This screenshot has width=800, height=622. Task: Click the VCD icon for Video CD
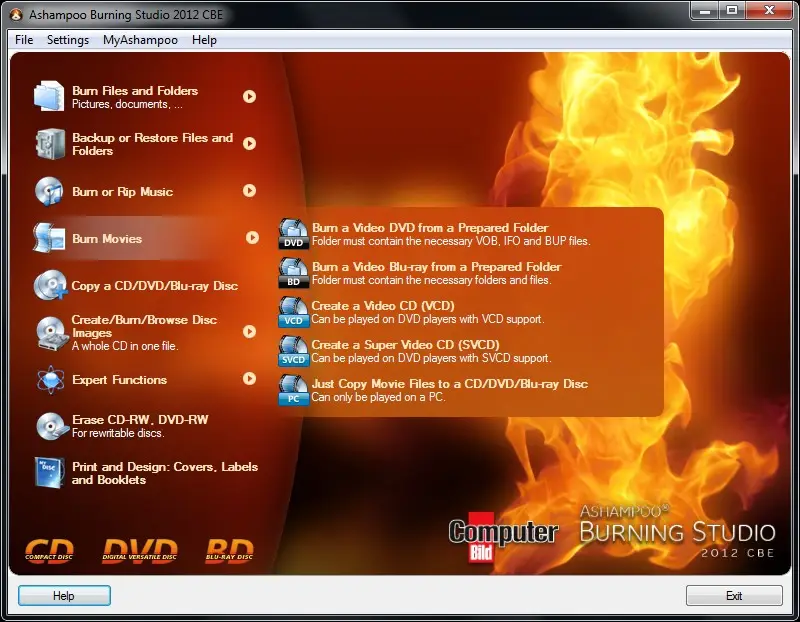[293, 312]
